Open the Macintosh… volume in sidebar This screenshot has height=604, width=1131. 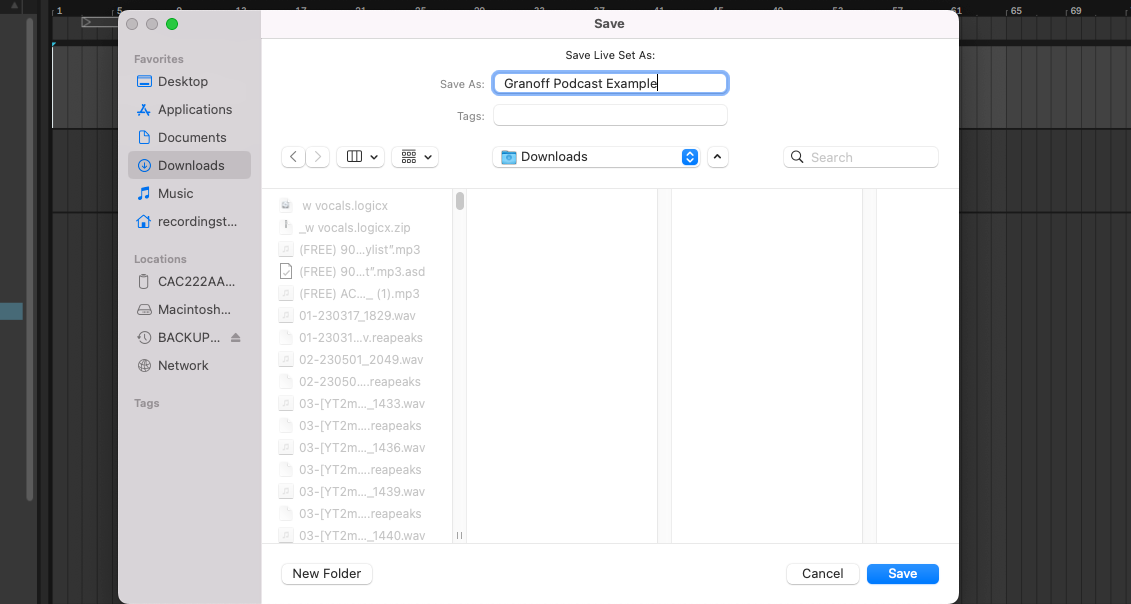[194, 310]
